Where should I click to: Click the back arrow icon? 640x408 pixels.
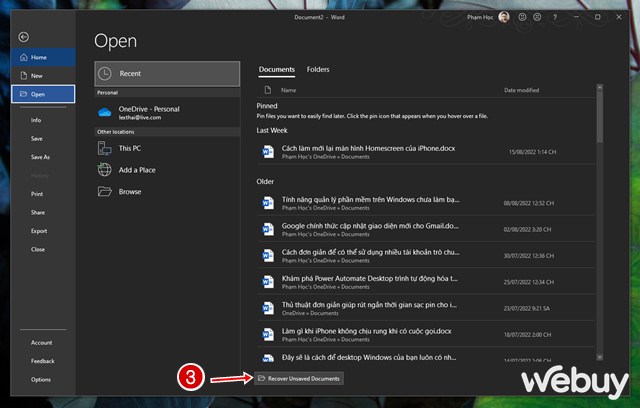(x=24, y=37)
